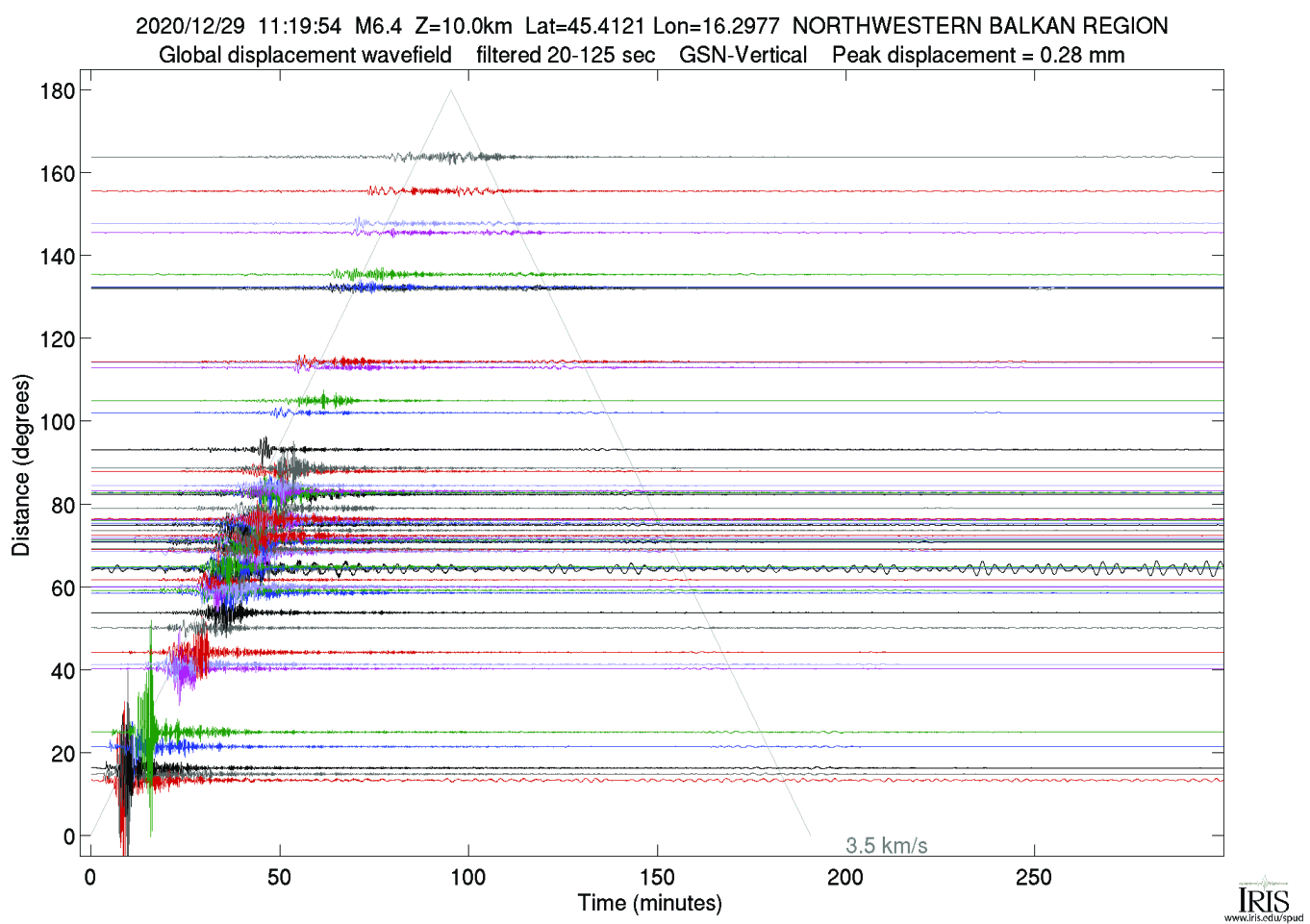Select the "180" distance tick label

click(58, 91)
